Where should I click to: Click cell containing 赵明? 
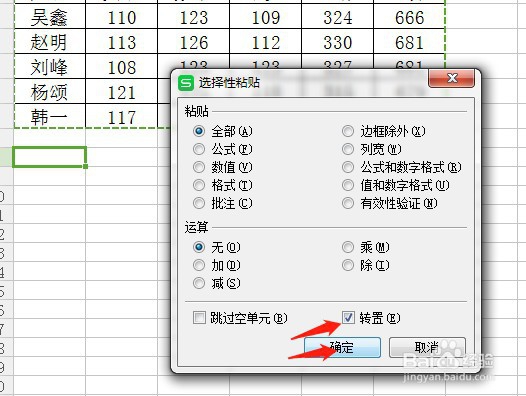(x=50, y=42)
